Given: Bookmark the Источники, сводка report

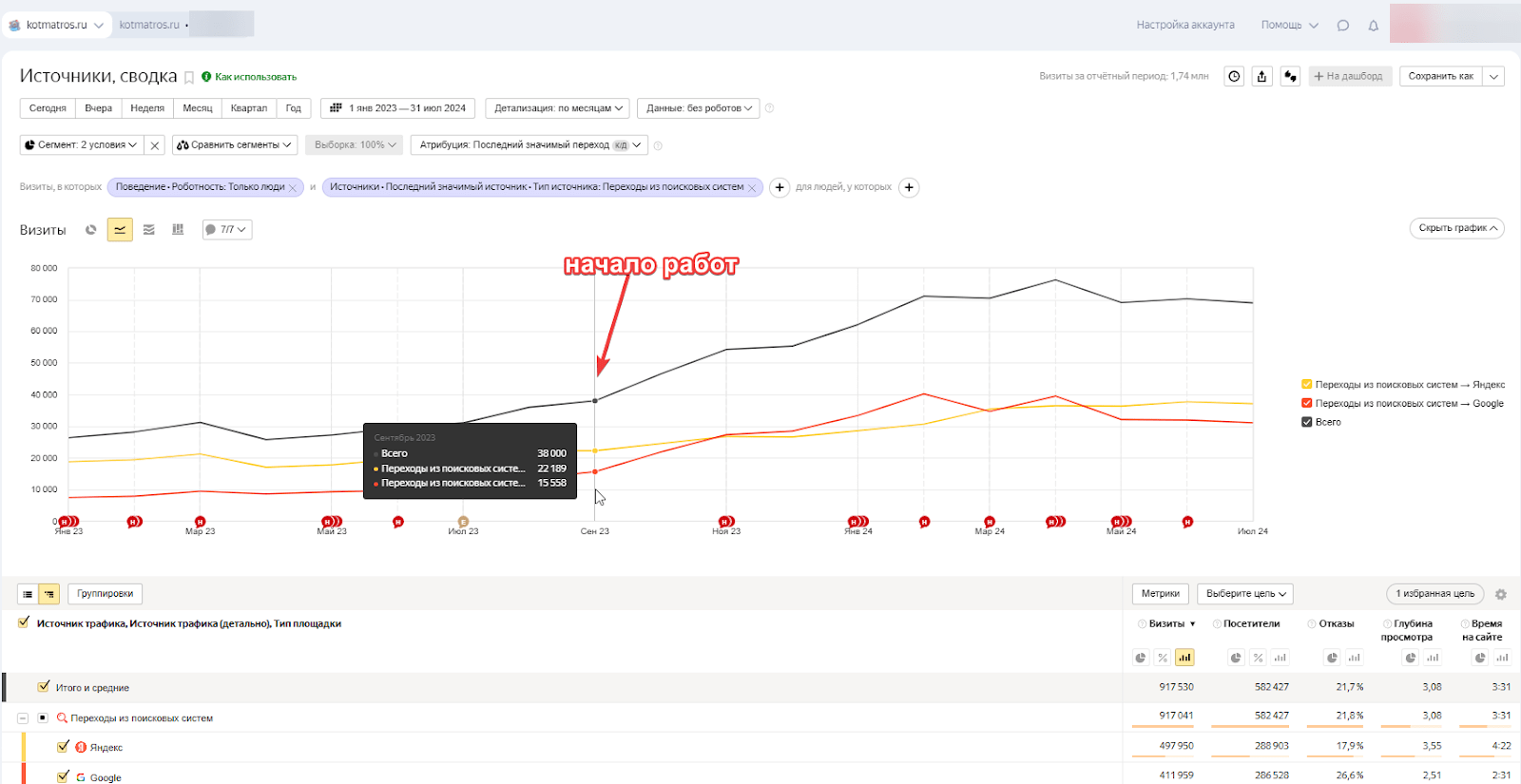Looking at the screenshot, I should (x=189, y=78).
